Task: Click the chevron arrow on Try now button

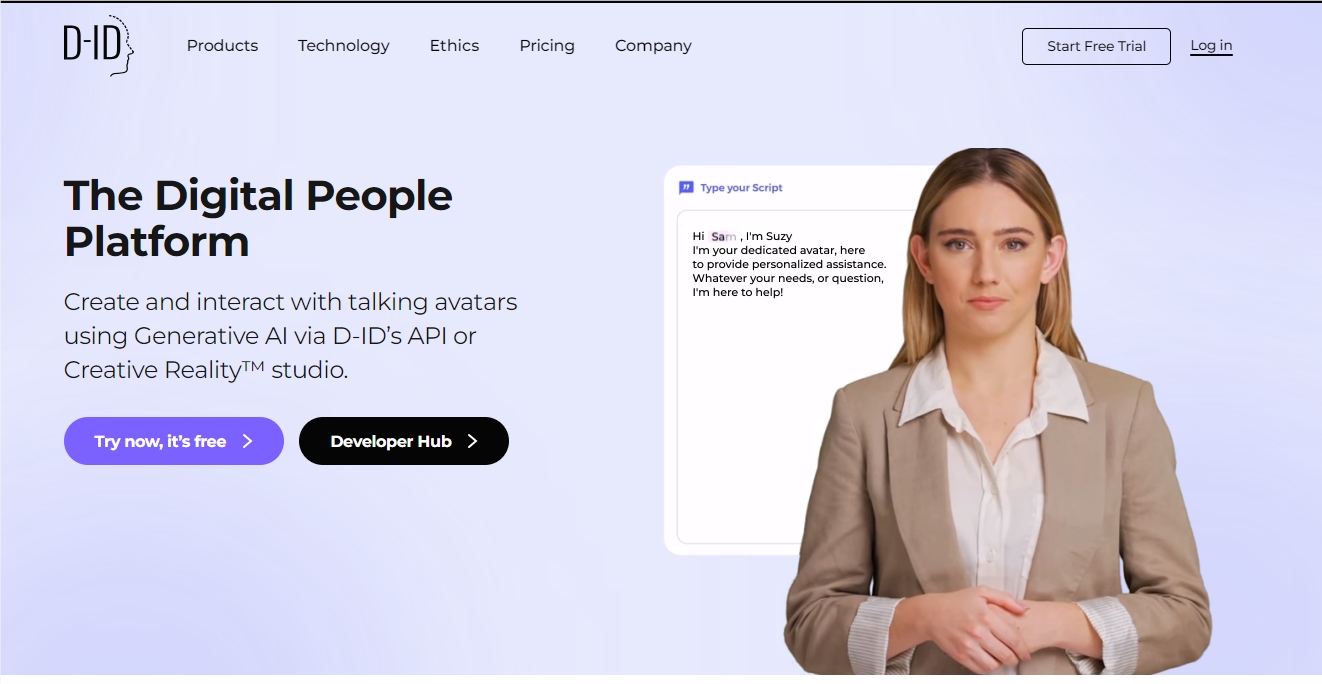Action: click(248, 441)
